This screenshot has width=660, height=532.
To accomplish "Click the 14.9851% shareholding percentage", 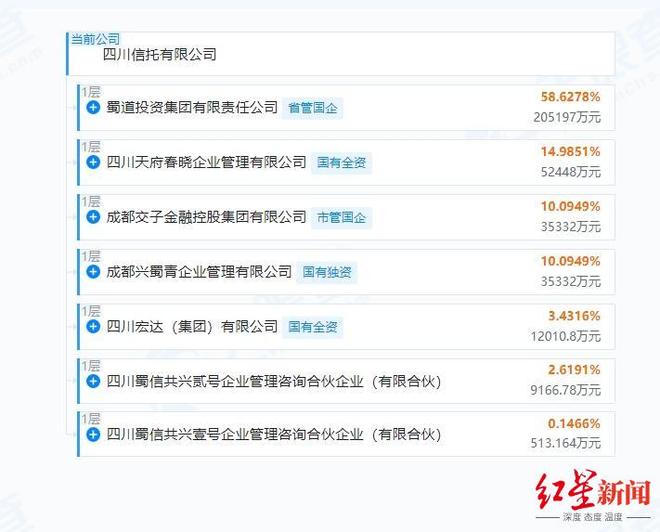I will click(x=570, y=152).
